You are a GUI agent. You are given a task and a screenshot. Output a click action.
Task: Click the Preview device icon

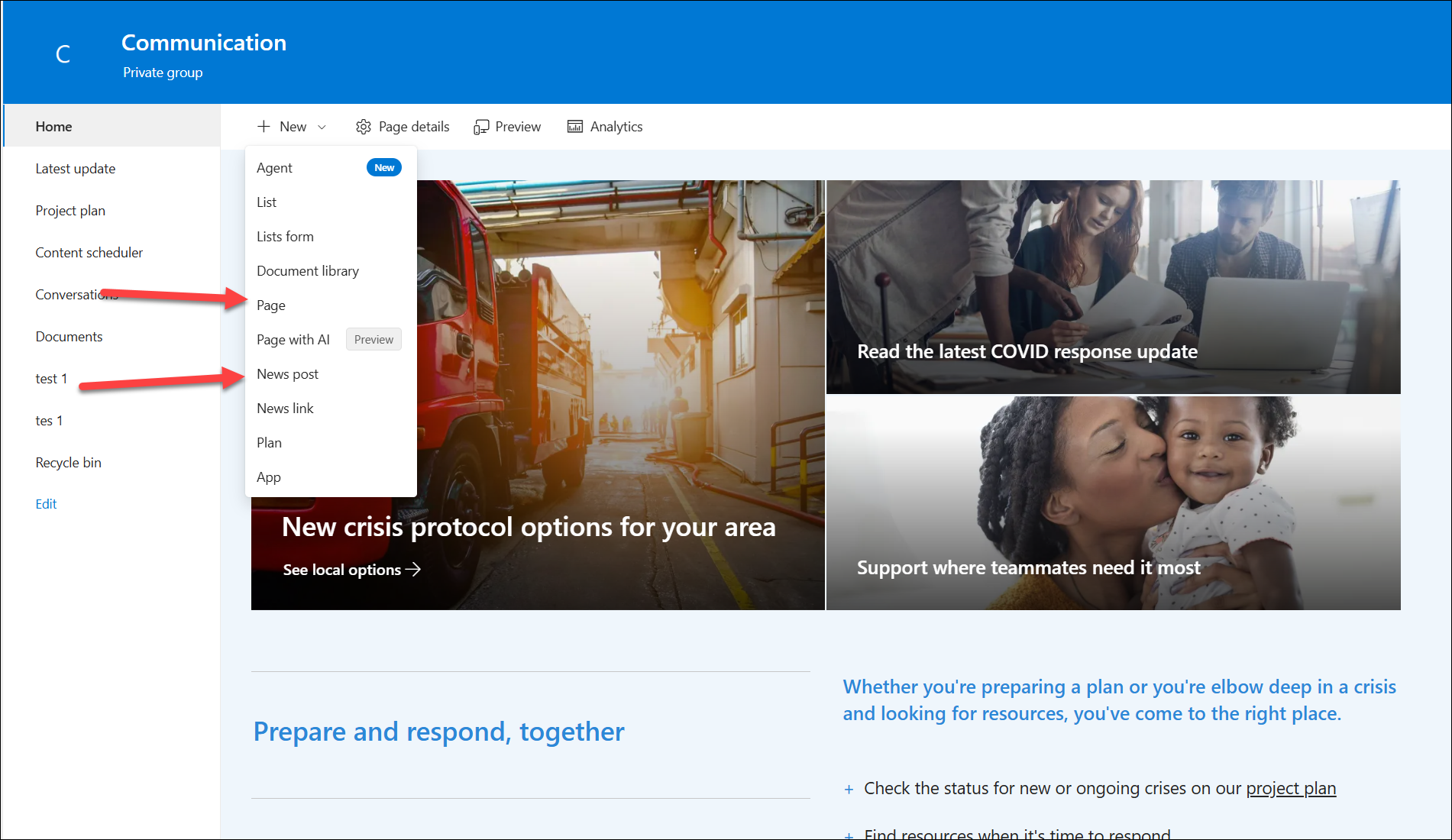coord(481,127)
